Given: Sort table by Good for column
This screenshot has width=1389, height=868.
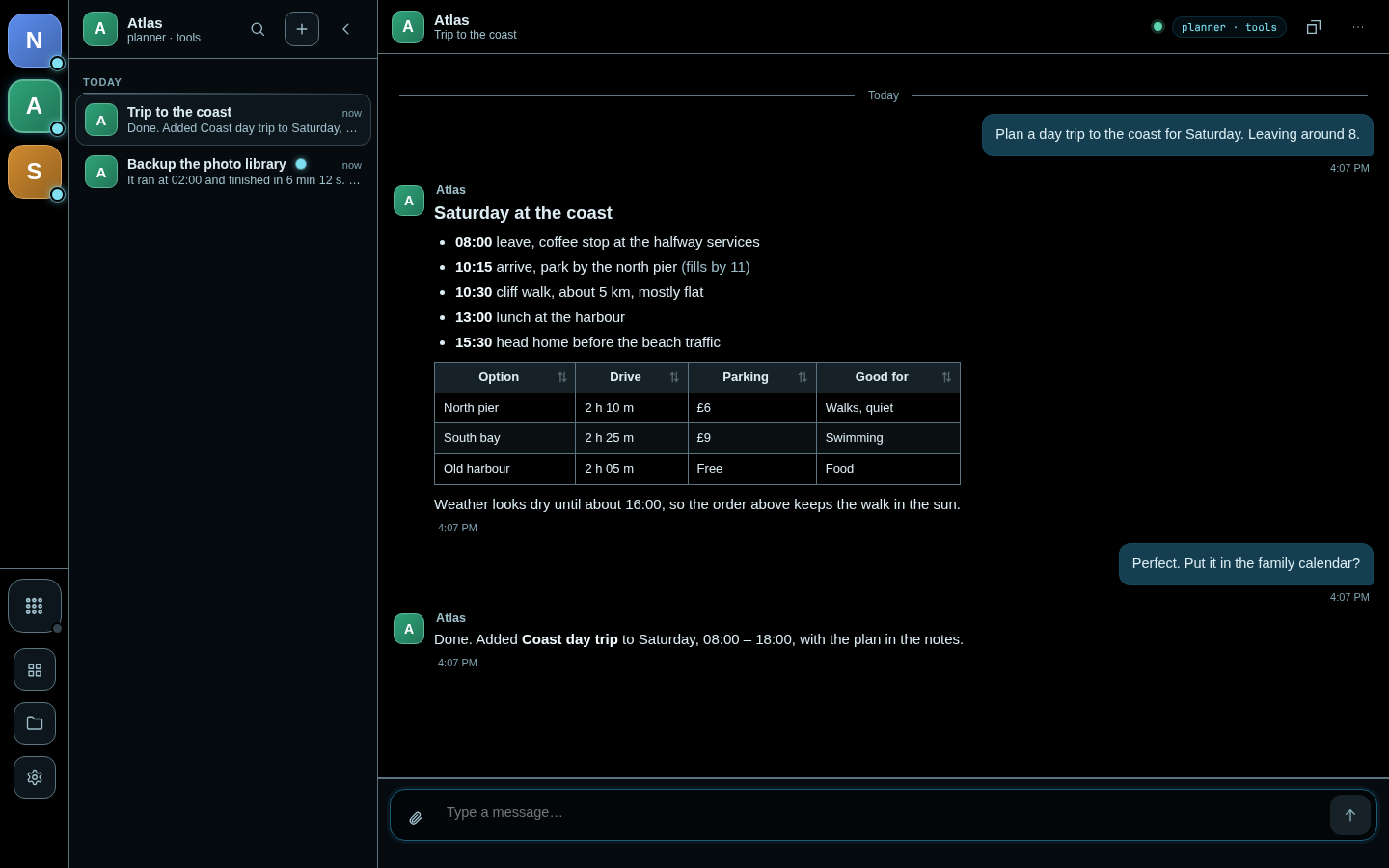Looking at the screenshot, I should tap(888, 377).
